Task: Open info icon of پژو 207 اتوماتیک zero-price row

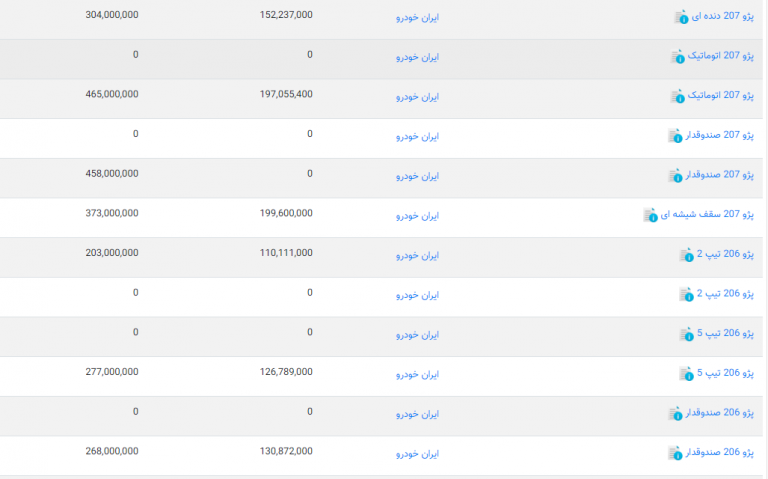Action: [677, 57]
